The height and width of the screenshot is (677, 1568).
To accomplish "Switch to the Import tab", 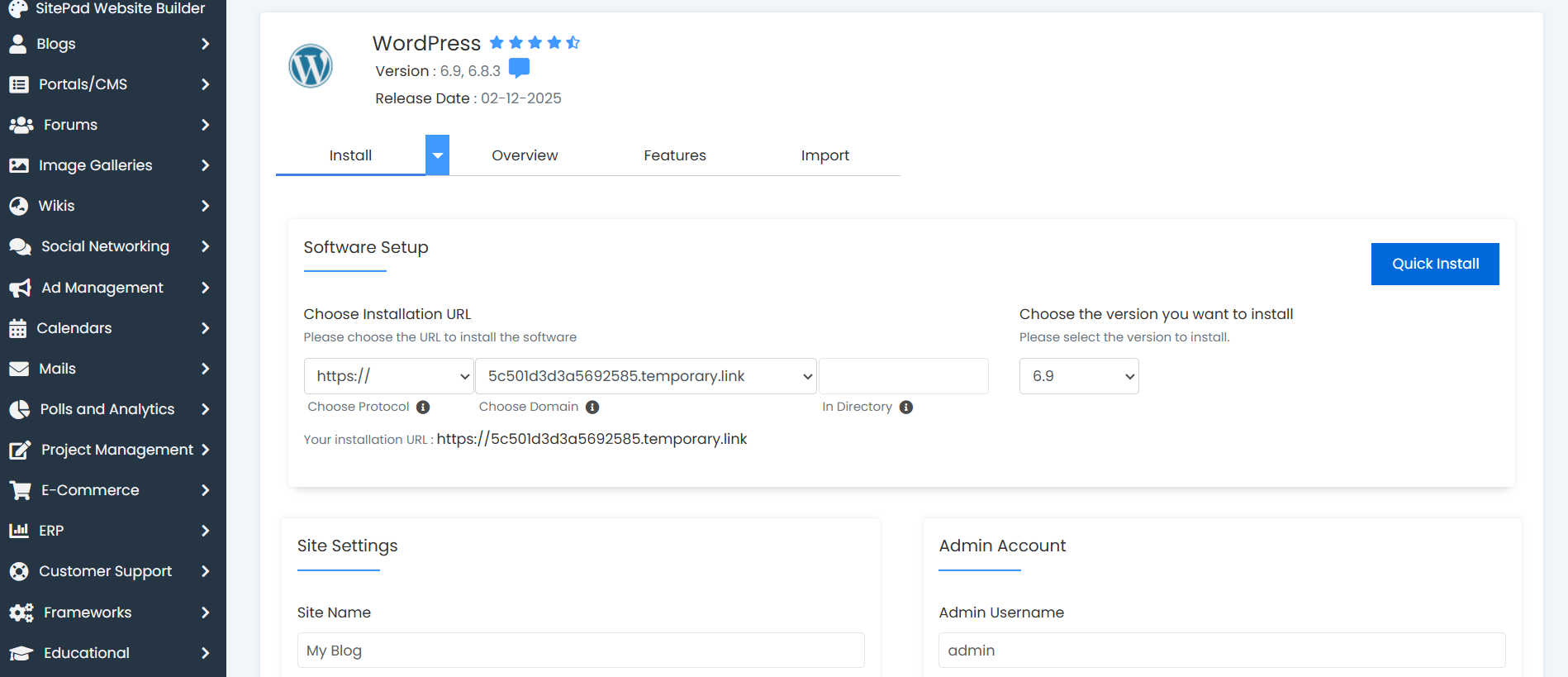I will [x=825, y=155].
